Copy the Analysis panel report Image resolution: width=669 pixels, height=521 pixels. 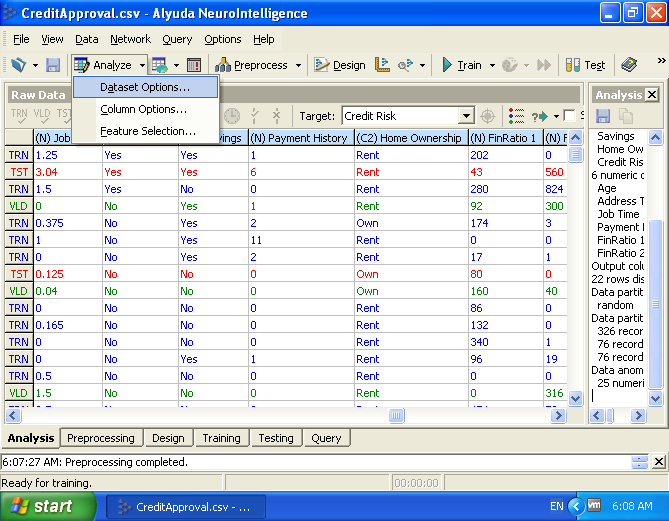(x=625, y=116)
